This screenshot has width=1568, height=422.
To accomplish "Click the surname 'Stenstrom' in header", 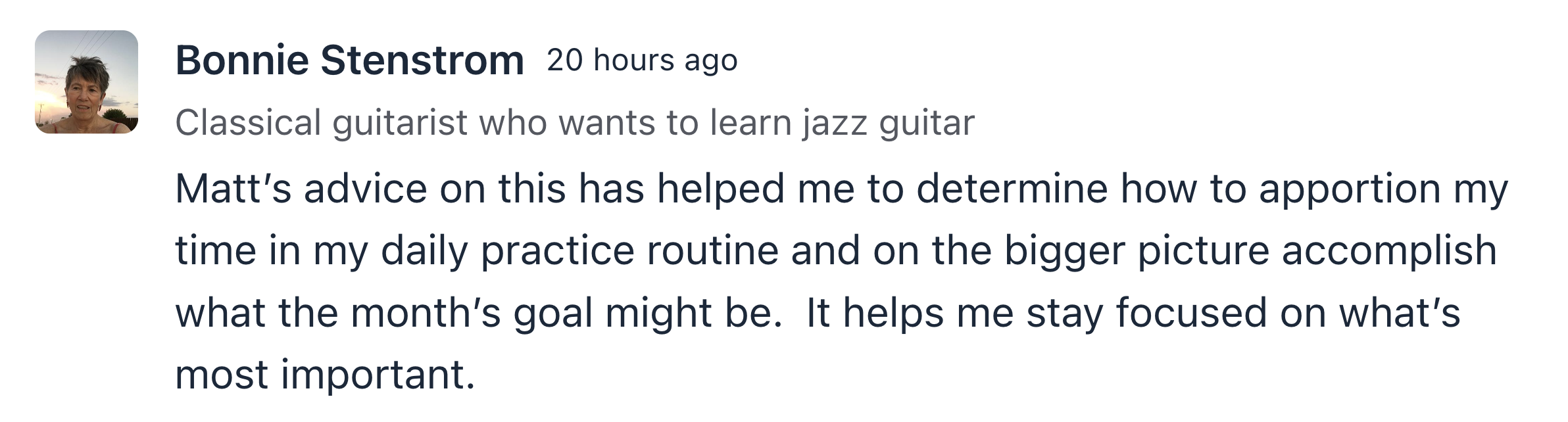I will pyautogui.click(x=422, y=60).
